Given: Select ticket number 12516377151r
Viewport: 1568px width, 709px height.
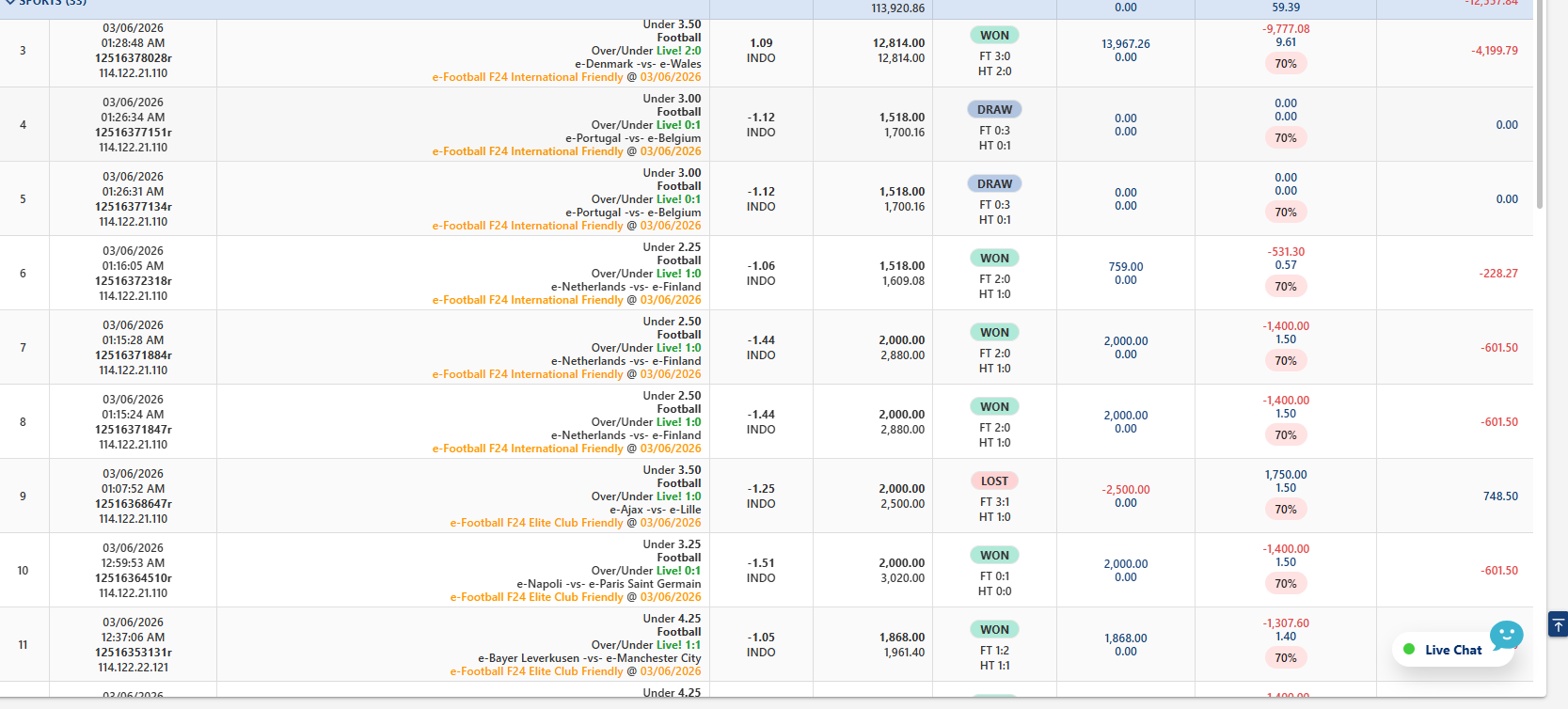Looking at the screenshot, I should tap(134, 133).
